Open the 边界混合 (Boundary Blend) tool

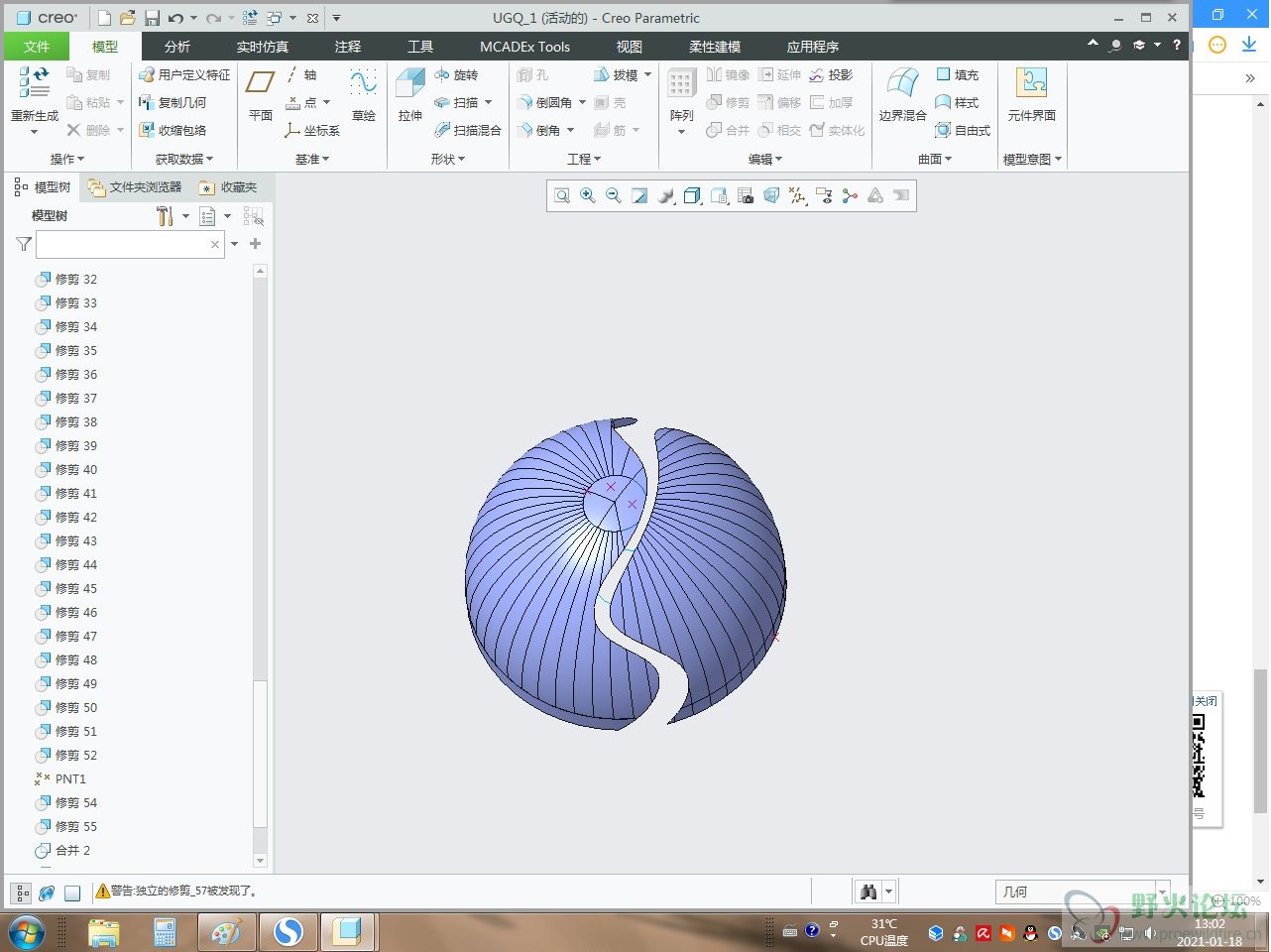[x=902, y=95]
